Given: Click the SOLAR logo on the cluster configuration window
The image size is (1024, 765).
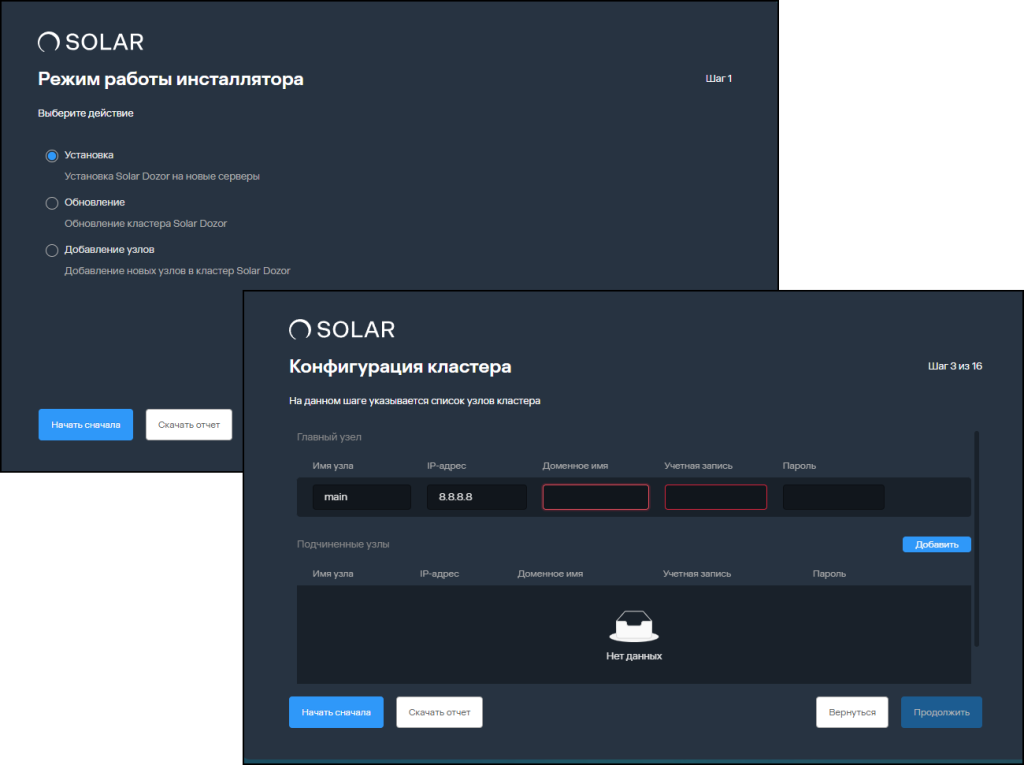Looking at the screenshot, I should point(343,329).
